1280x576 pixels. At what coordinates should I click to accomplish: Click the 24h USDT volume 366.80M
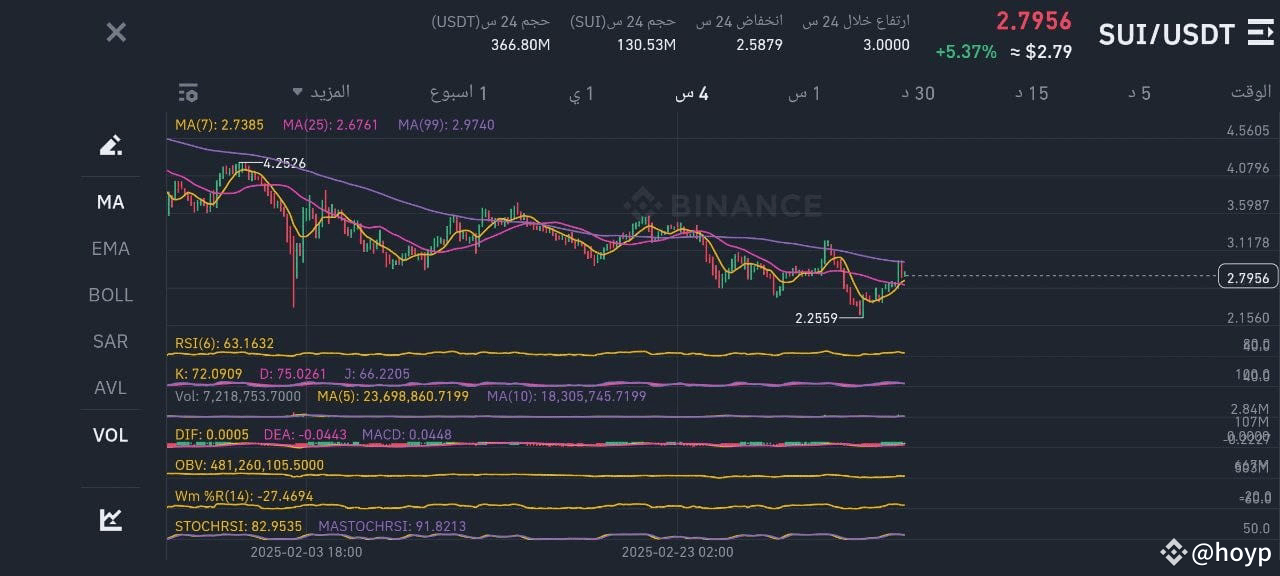pos(521,44)
